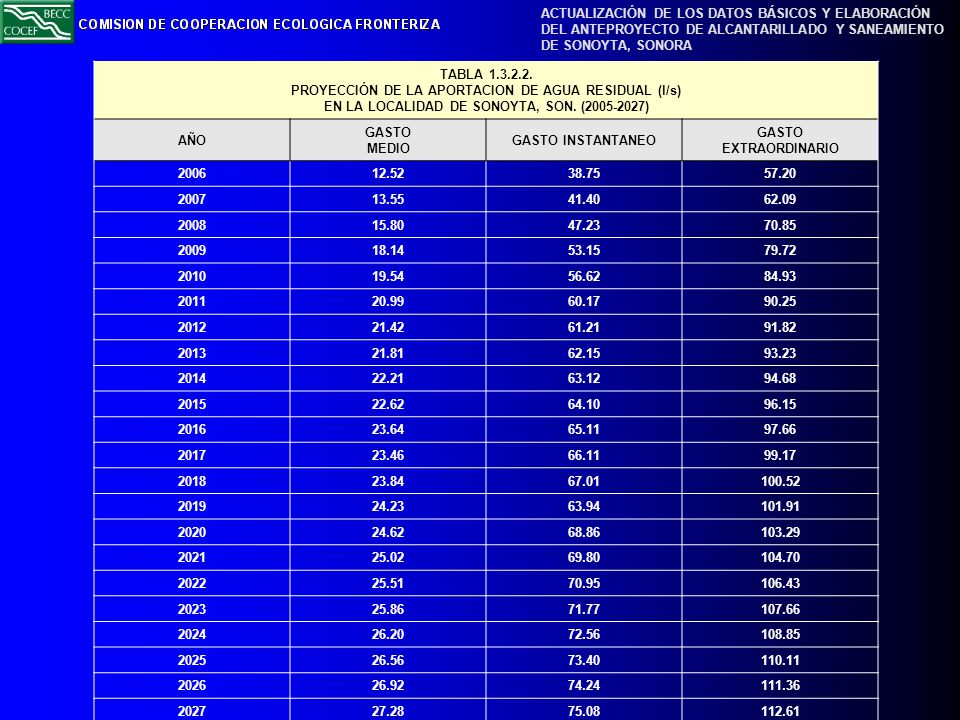Screen dimensions: 960x720
Task: Click the 'GASTO MEDIO' column header
Action: tap(388, 140)
